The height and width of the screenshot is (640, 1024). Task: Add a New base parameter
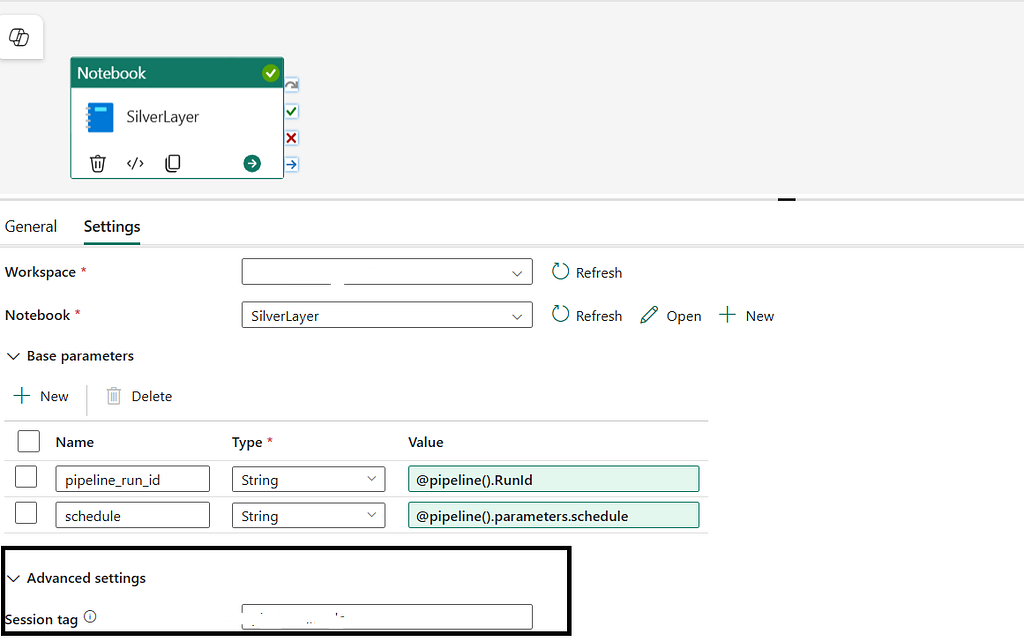point(41,396)
